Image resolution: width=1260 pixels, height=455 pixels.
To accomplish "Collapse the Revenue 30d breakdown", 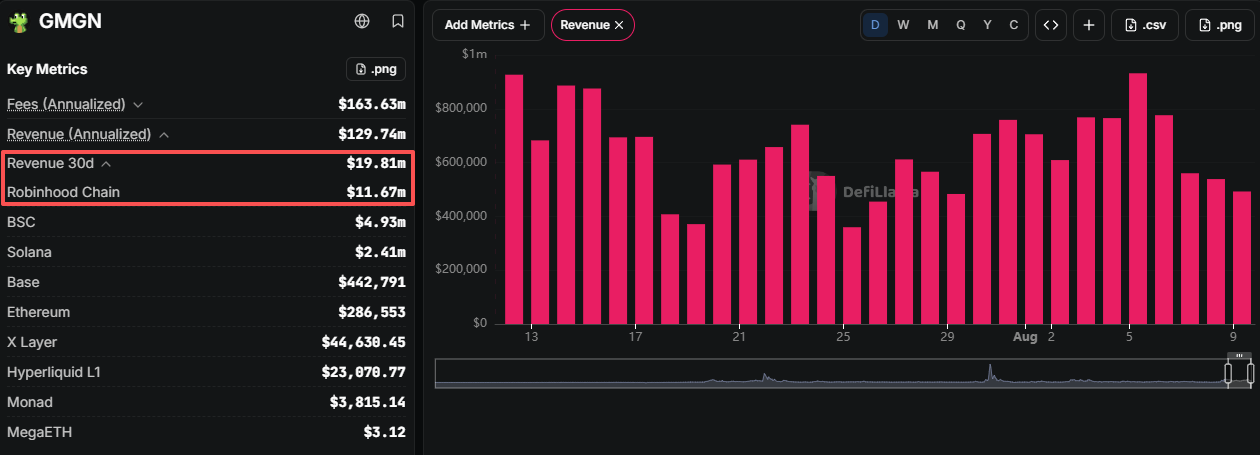I will pos(106,163).
